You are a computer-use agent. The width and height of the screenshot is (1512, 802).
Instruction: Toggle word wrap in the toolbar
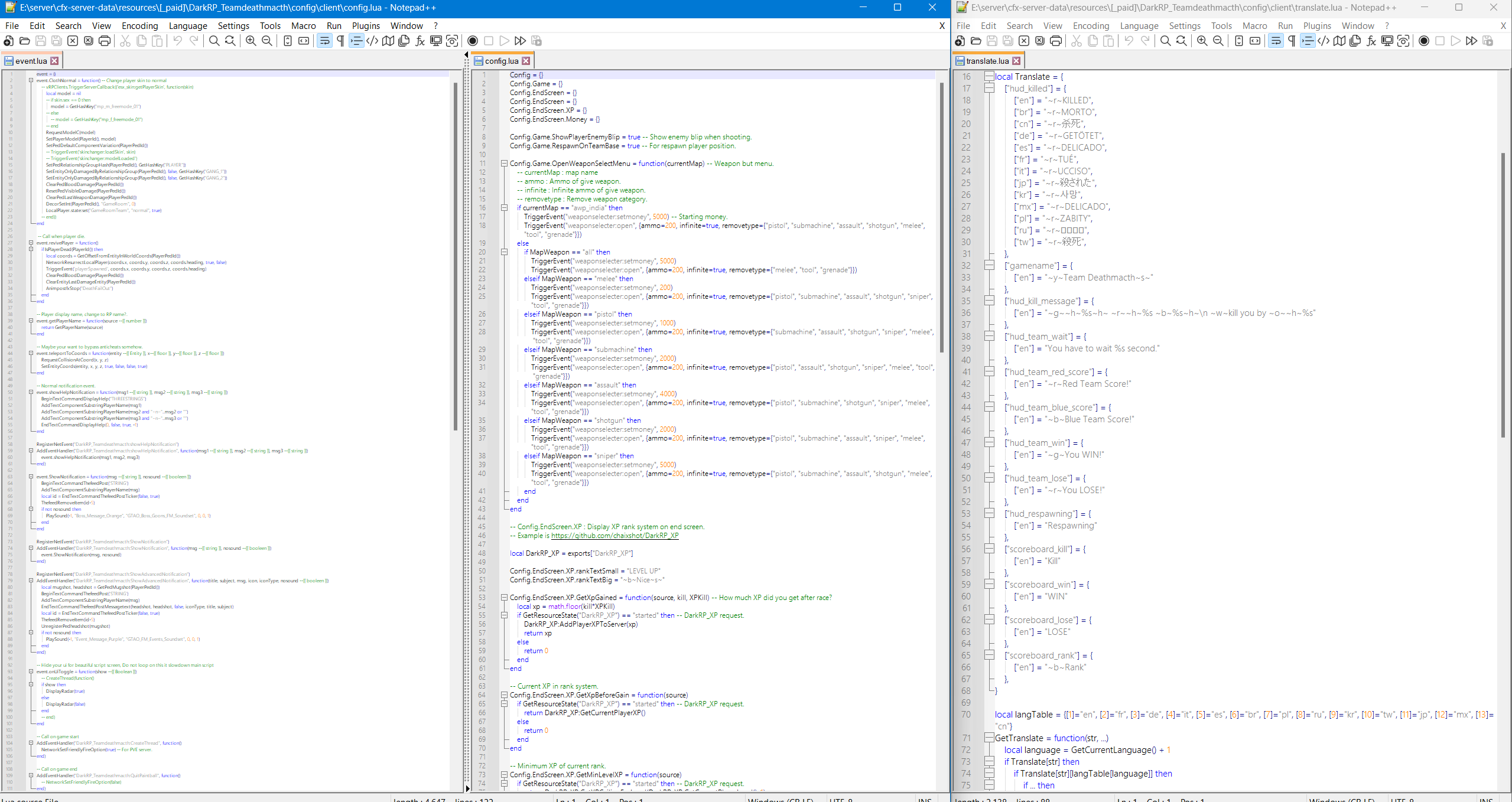(324, 41)
